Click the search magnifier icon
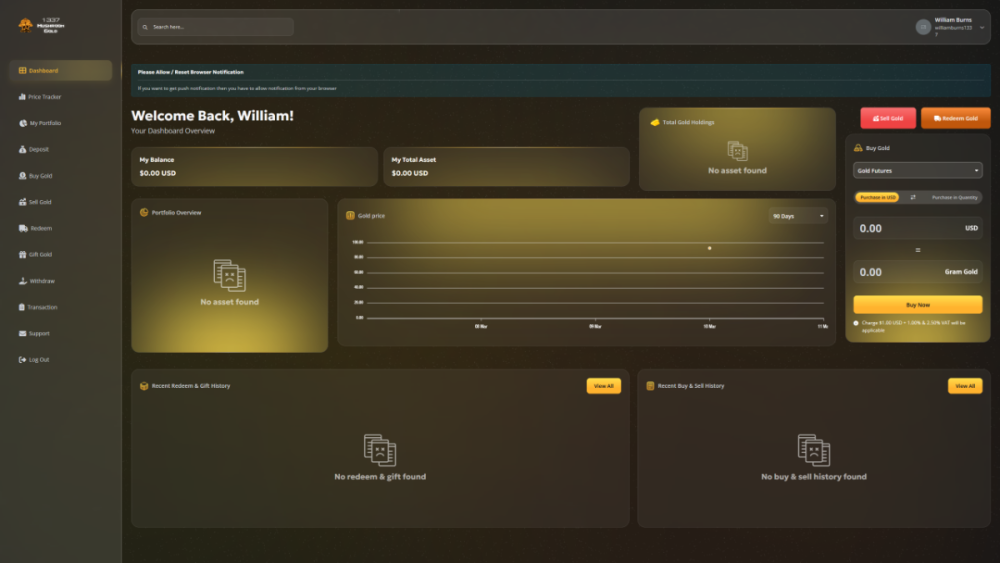The width and height of the screenshot is (1000, 563). (145, 27)
